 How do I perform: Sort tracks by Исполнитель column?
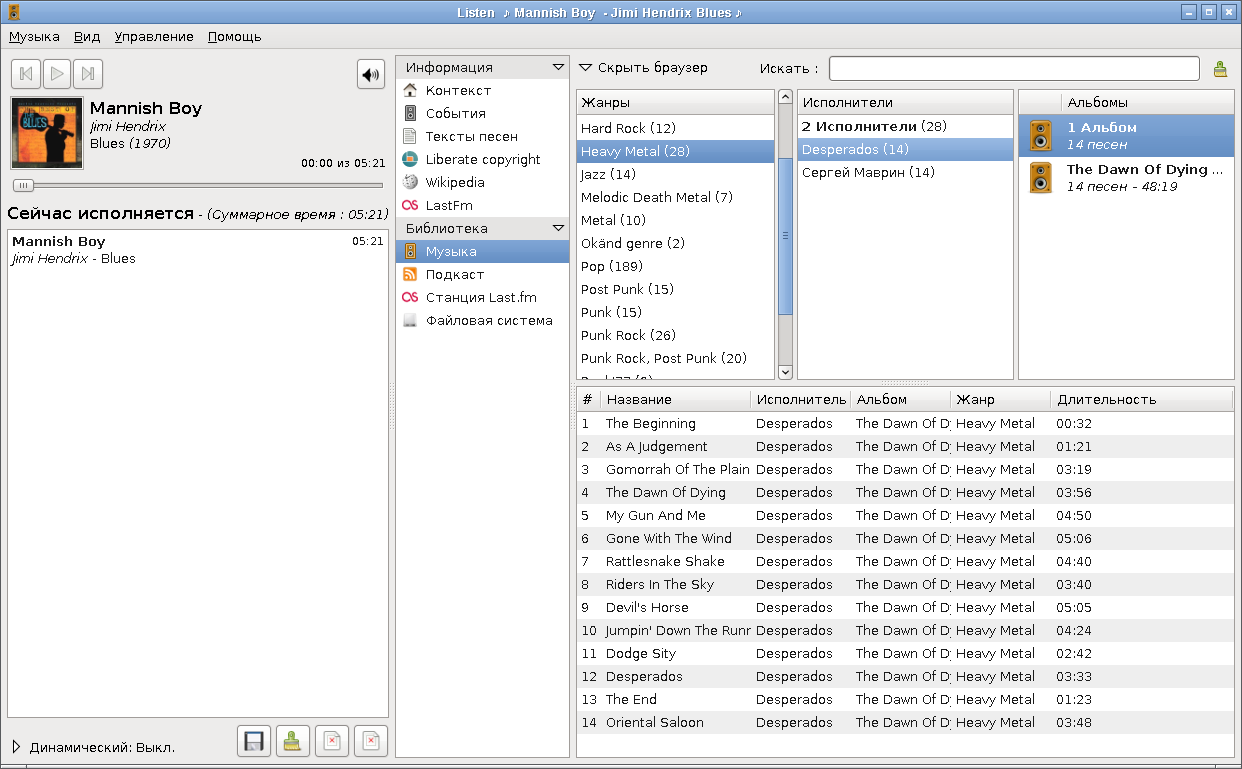coord(800,399)
